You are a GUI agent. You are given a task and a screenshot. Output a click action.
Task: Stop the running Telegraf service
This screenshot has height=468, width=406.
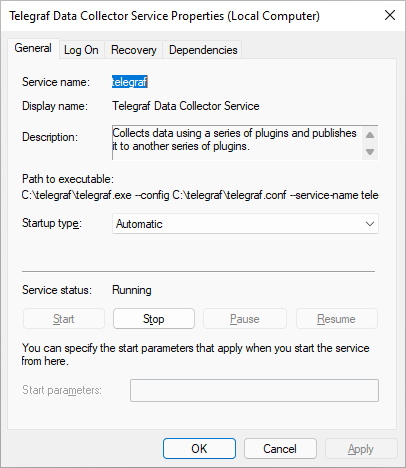point(154,319)
